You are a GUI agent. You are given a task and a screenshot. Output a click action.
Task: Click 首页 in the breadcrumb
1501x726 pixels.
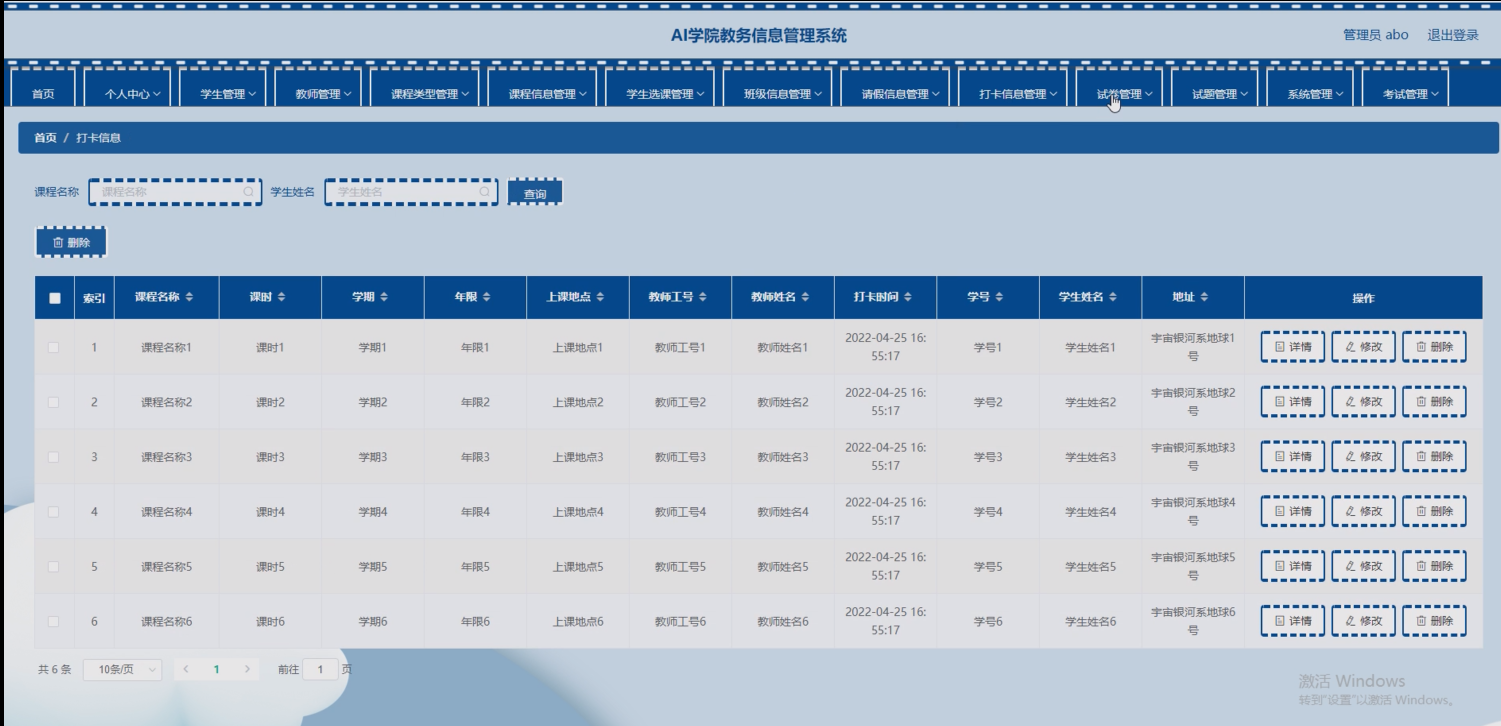[45, 138]
